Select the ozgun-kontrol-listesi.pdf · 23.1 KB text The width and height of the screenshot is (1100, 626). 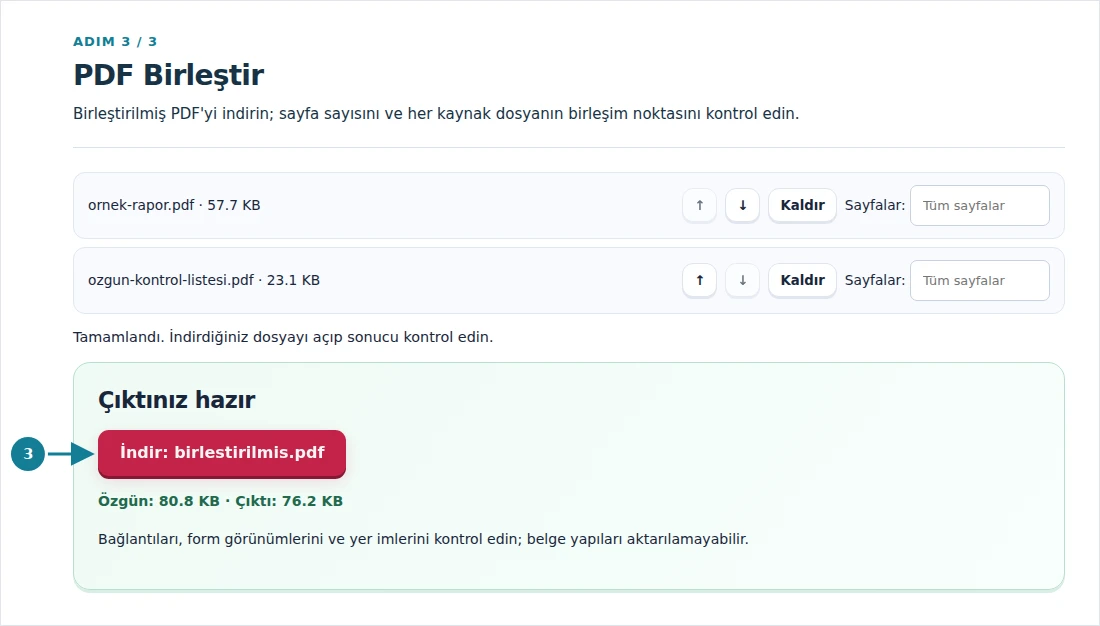point(203,280)
